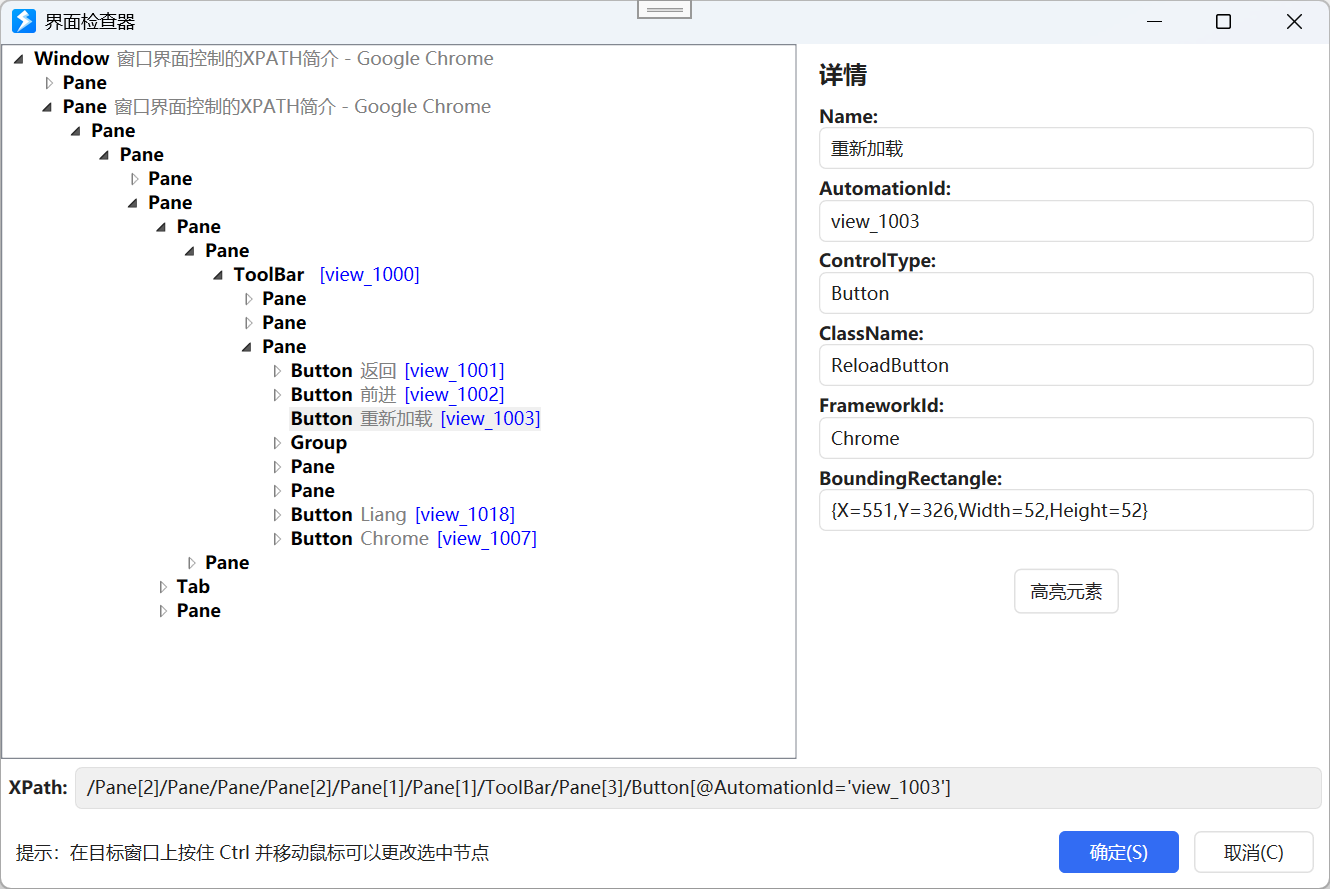Click the BoundingRectangle value field
The width and height of the screenshot is (1330, 889).
(x=1066, y=510)
